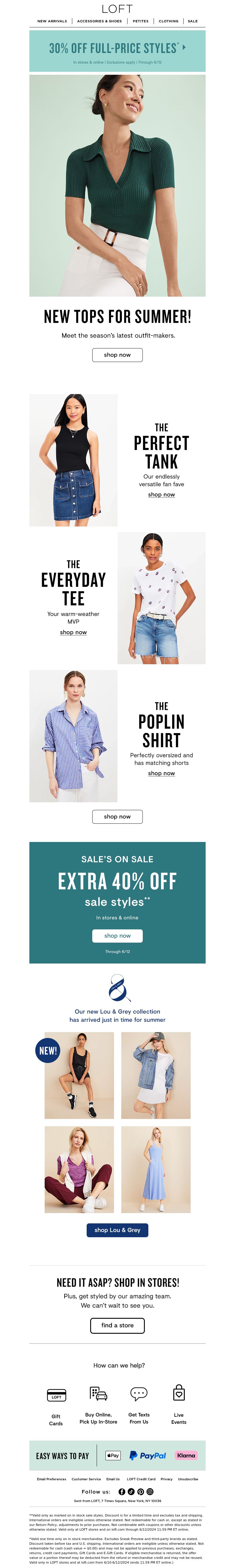This screenshot has height=1568, width=235.
Task: Visit LOFT's Facebook page icon
Action: tap(122, 1491)
